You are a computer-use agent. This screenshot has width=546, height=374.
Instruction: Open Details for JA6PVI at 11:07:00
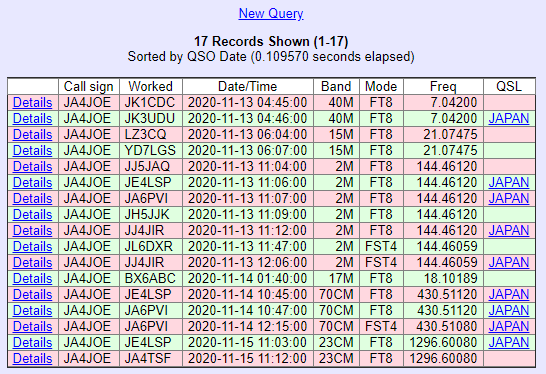32,198
